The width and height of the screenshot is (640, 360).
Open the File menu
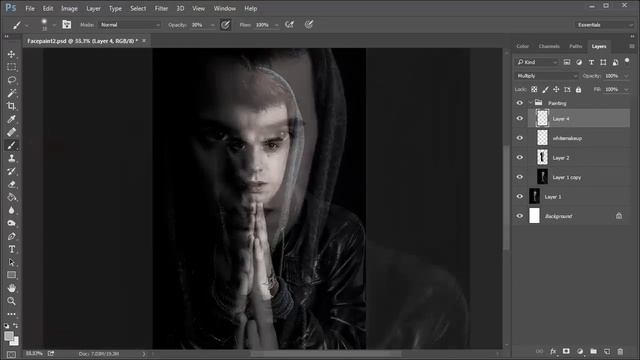[30, 8]
